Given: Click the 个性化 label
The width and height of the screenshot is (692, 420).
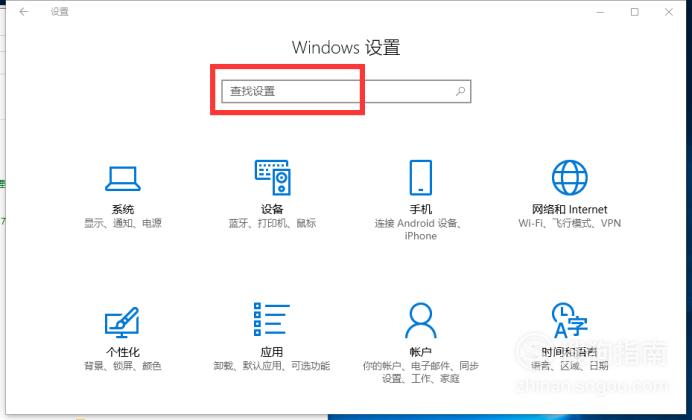Looking at the screenshot, I should [x=123, y=352].
